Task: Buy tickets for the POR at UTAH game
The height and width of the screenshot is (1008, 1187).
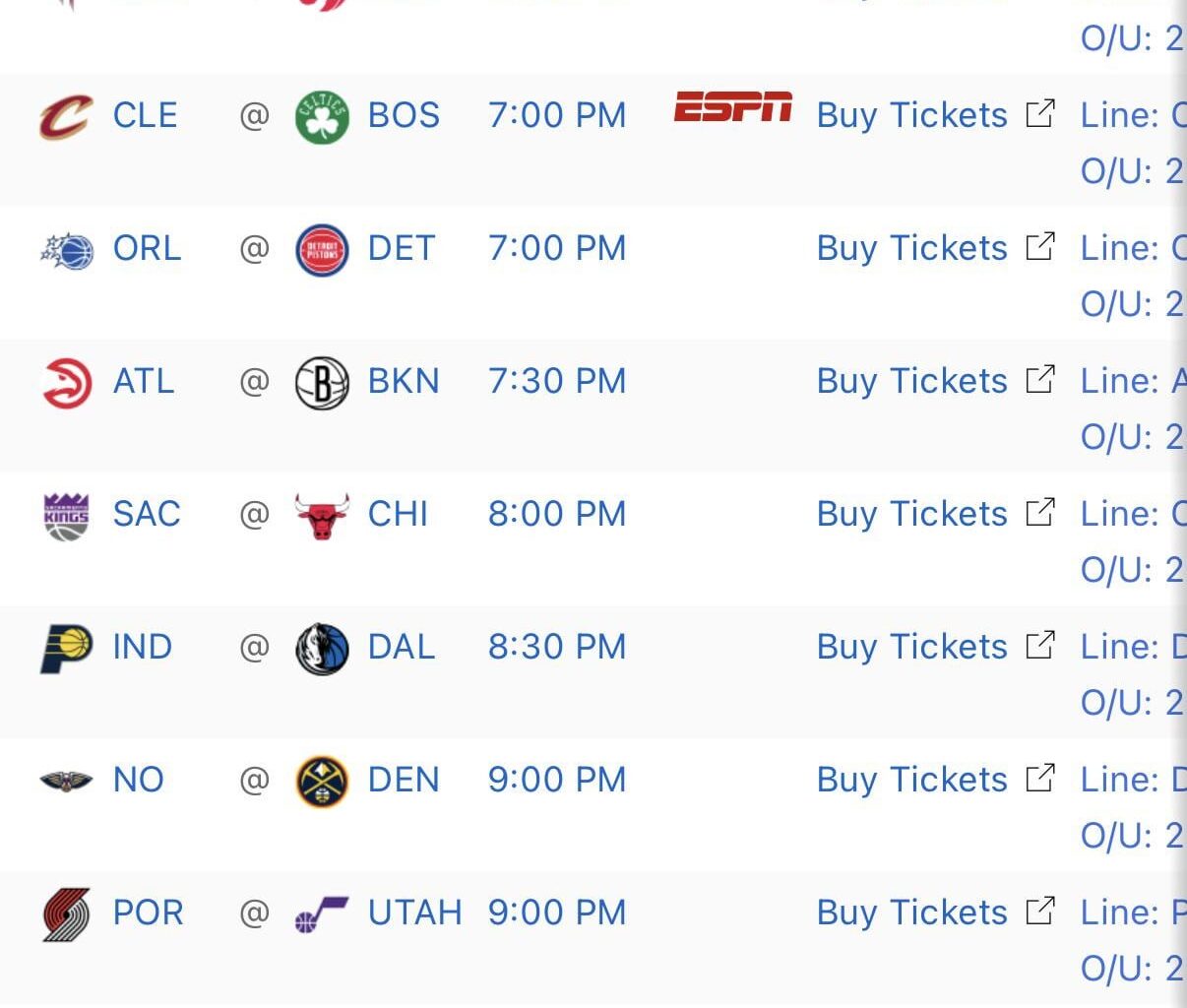Action: click(x=911, y=913)
